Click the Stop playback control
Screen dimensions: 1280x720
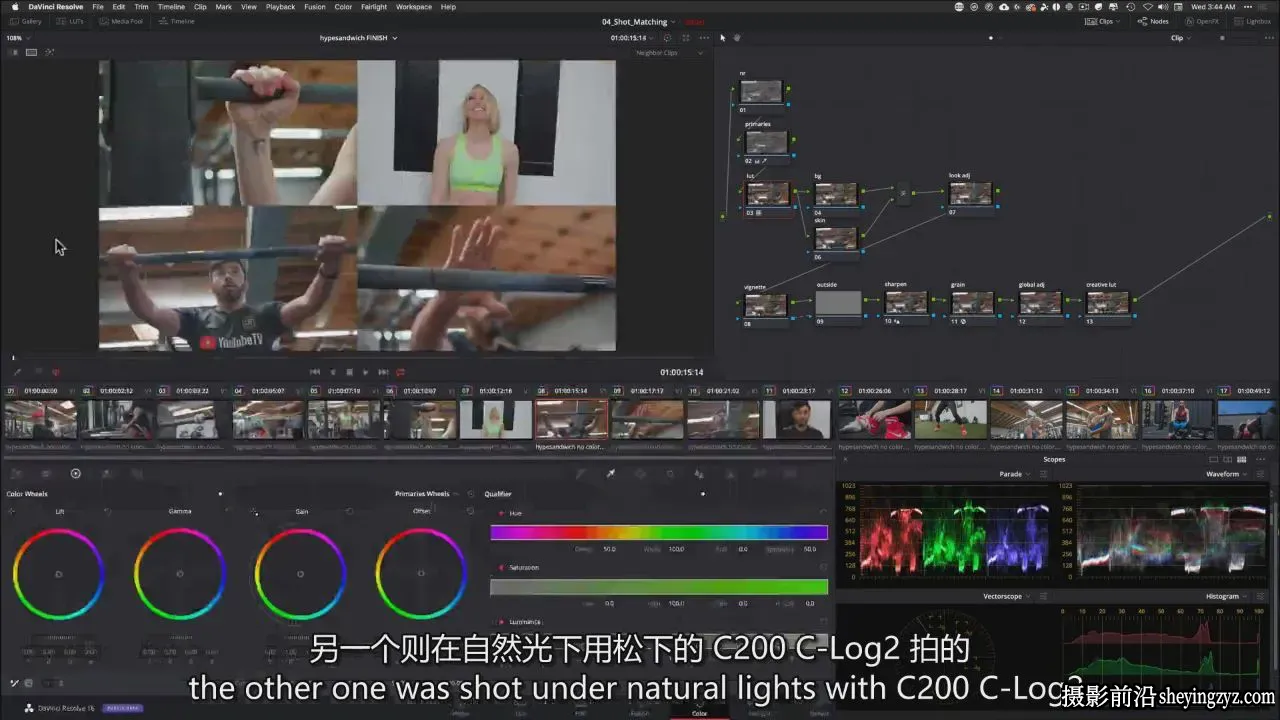click(349, 372)
